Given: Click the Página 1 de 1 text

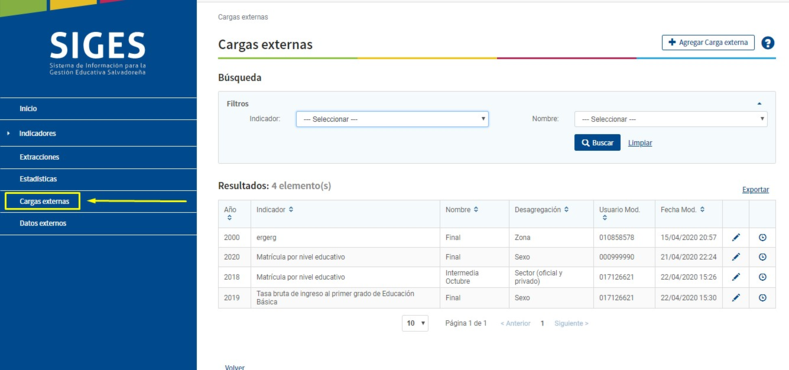Looking at the screenshot, I should tap(466, 323).
